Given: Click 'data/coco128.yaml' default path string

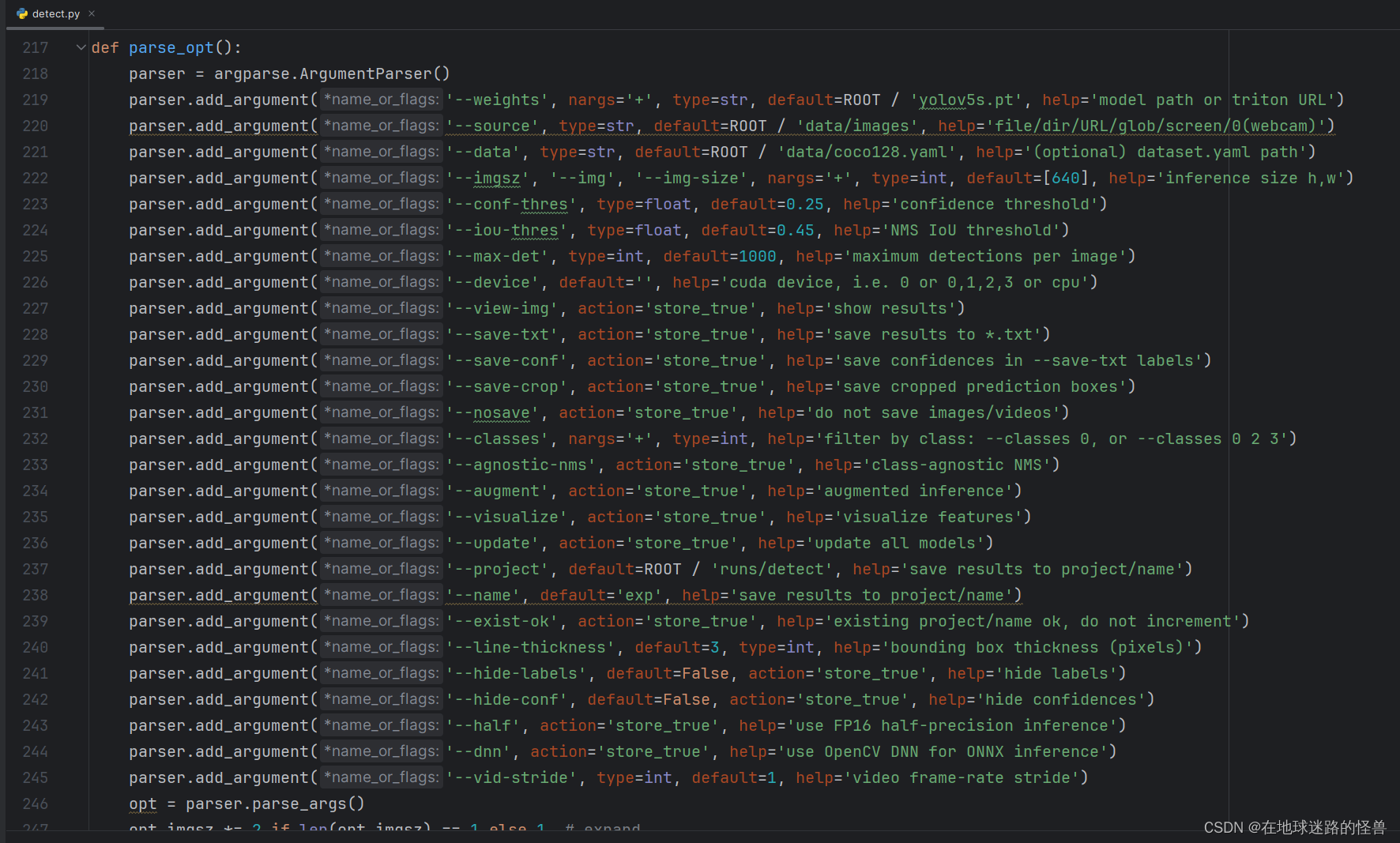Looking at the screenshot, I should [x=867, y=152].
